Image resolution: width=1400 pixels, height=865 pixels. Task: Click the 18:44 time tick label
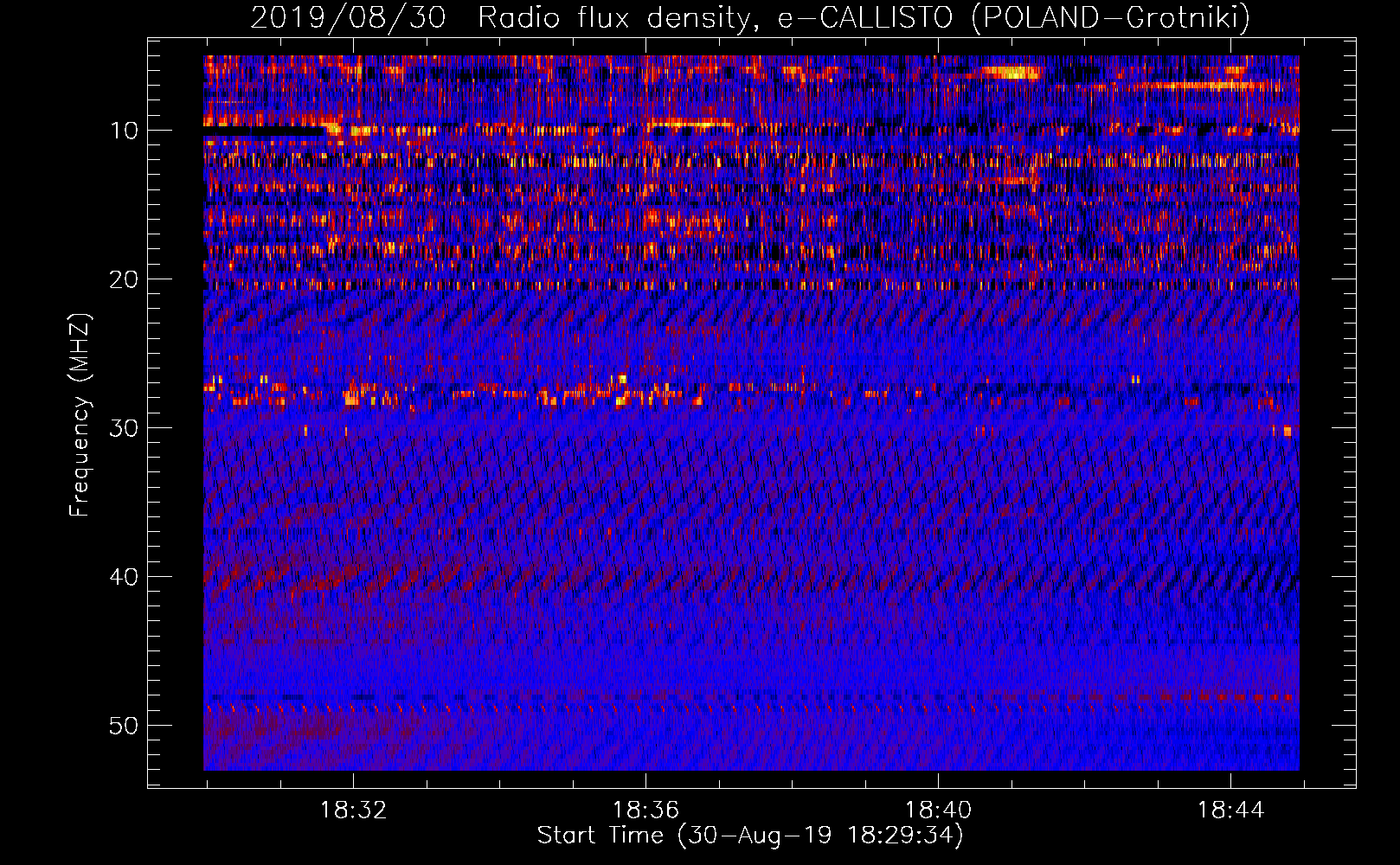pyautogui.click(x=1230, y=811)
